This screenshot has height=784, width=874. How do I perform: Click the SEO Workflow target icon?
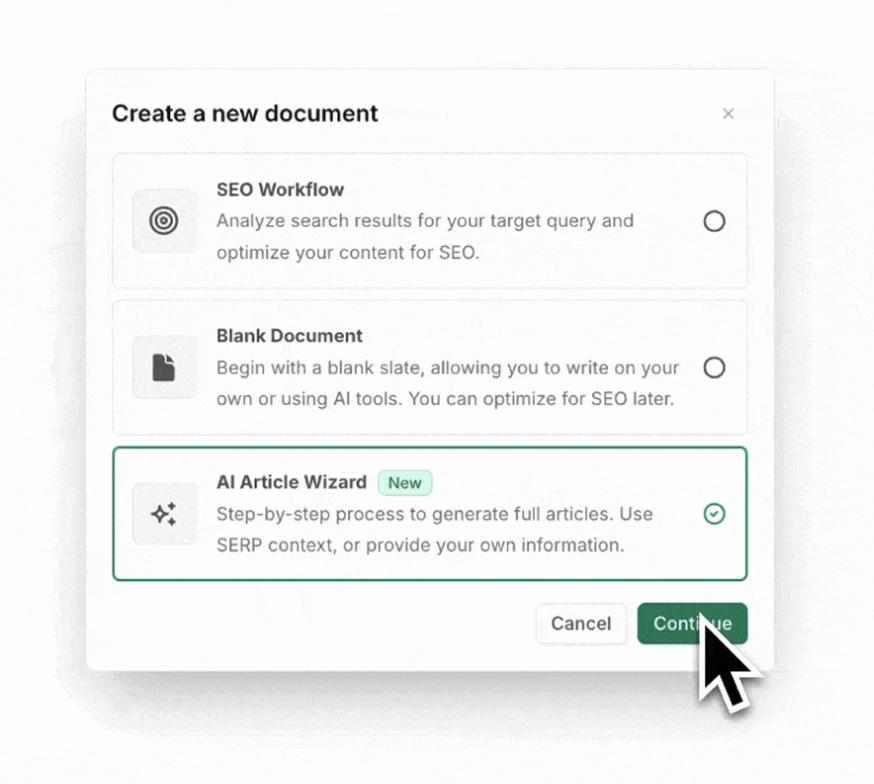164,221
